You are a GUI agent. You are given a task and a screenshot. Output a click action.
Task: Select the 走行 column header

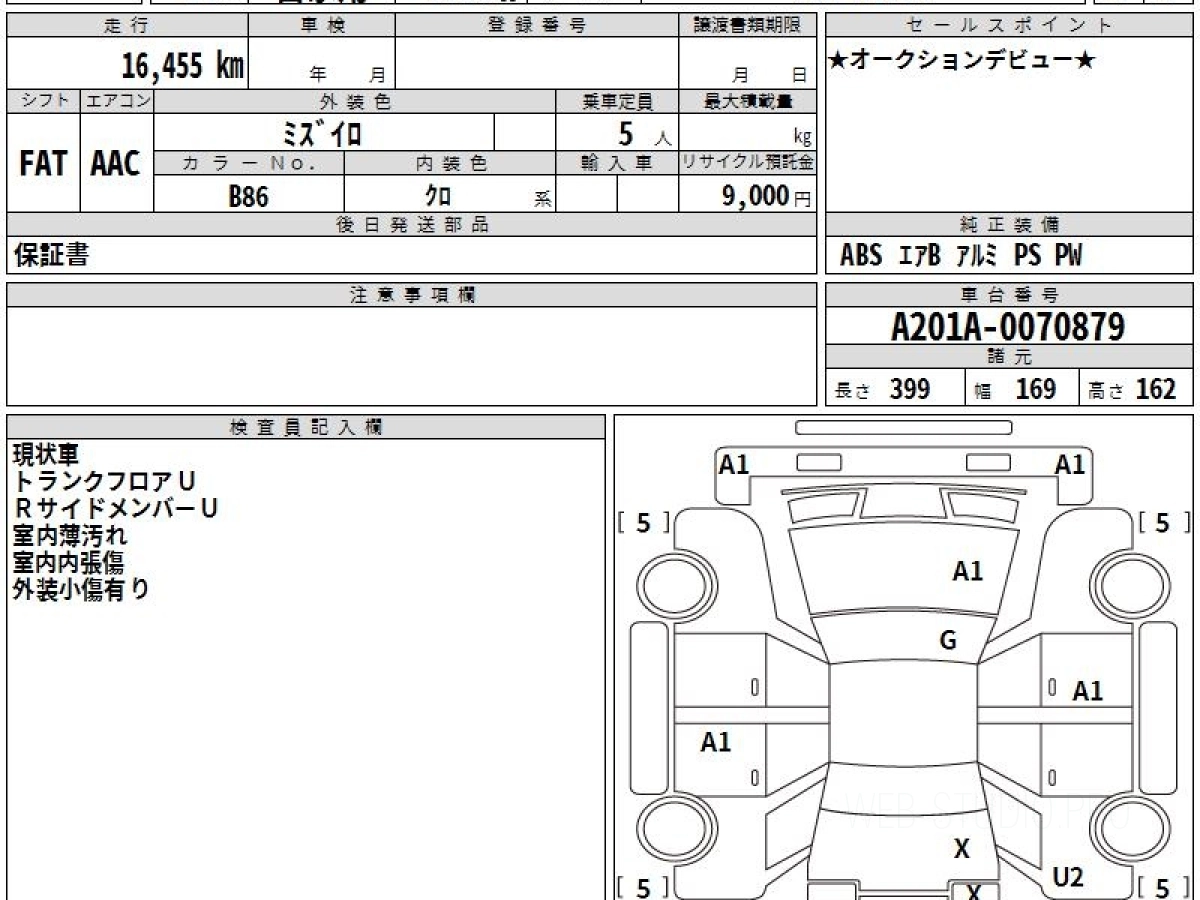[127, 26]
